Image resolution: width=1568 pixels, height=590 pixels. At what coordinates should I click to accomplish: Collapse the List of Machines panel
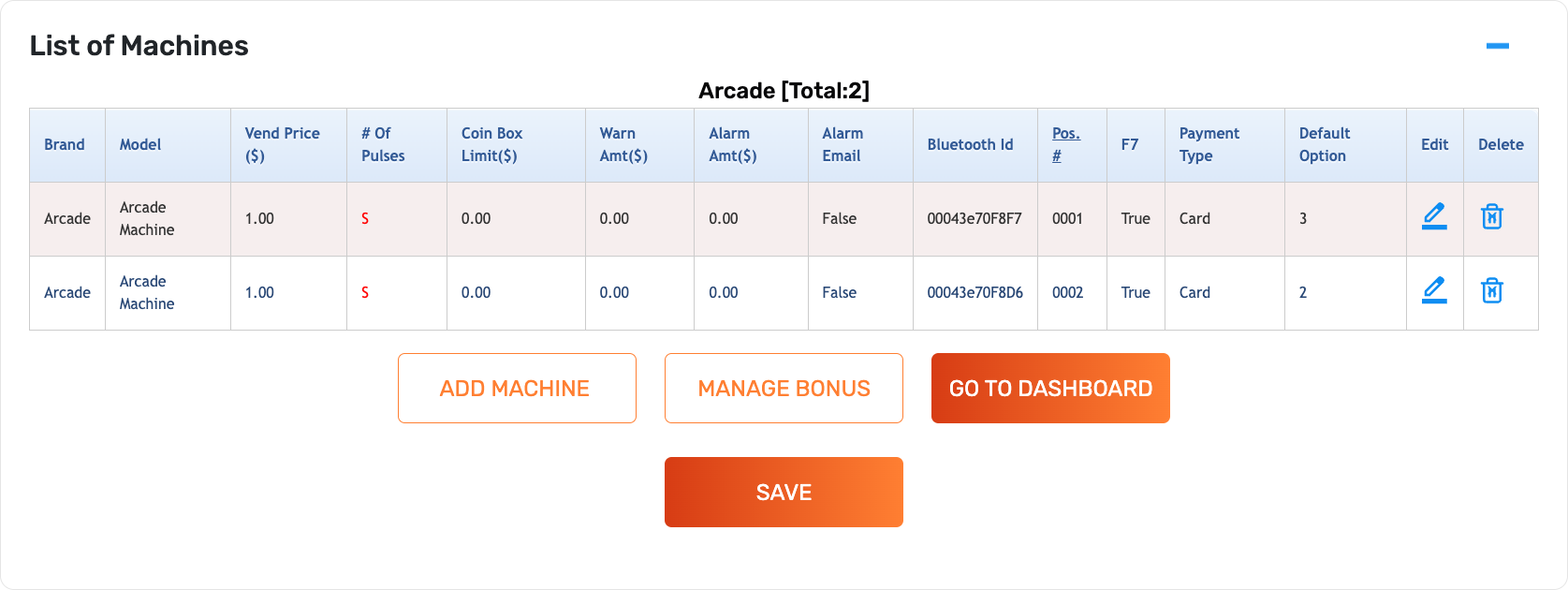(1497, 46)
